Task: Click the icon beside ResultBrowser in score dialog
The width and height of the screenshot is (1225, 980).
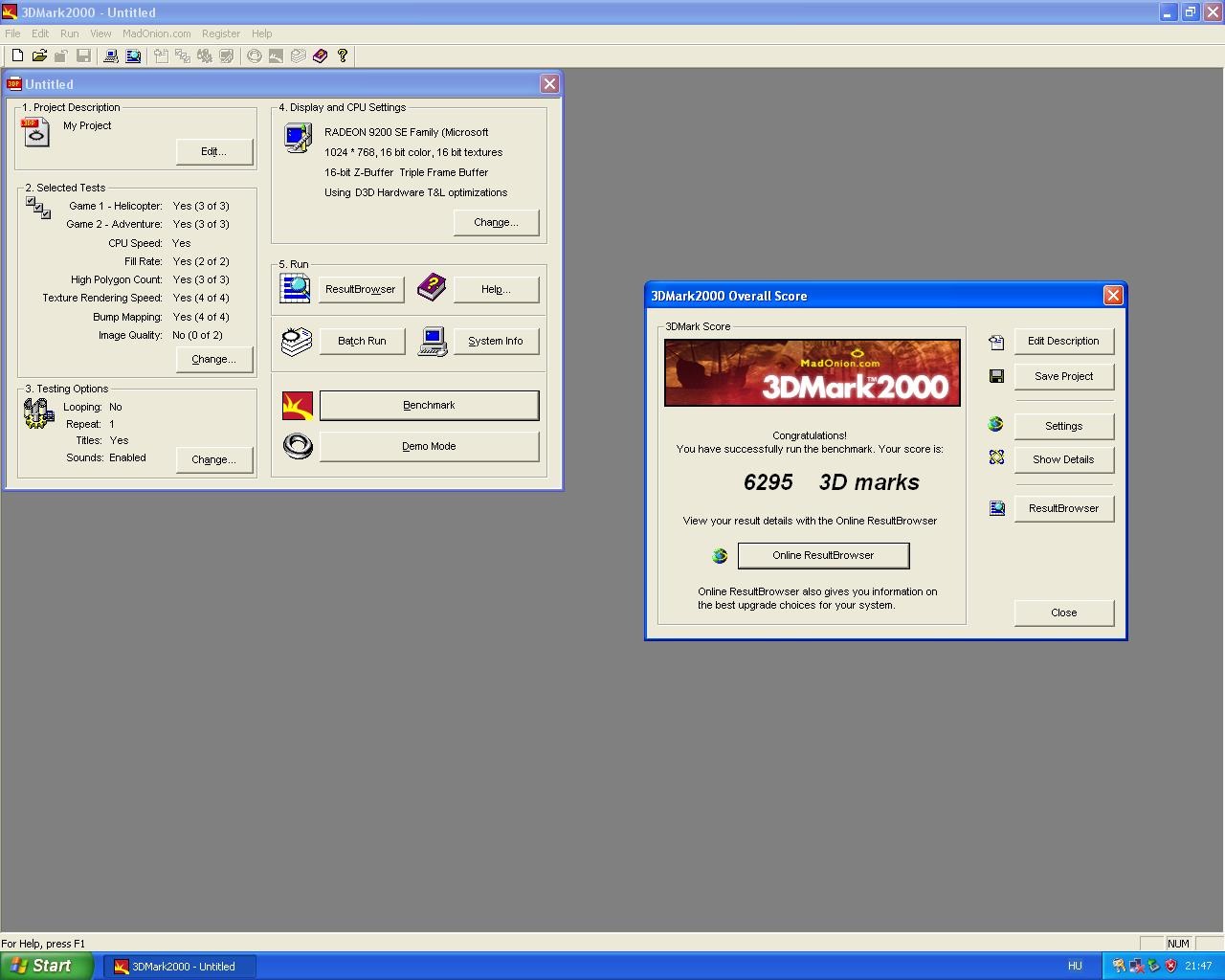Action: tap(996, 508)
